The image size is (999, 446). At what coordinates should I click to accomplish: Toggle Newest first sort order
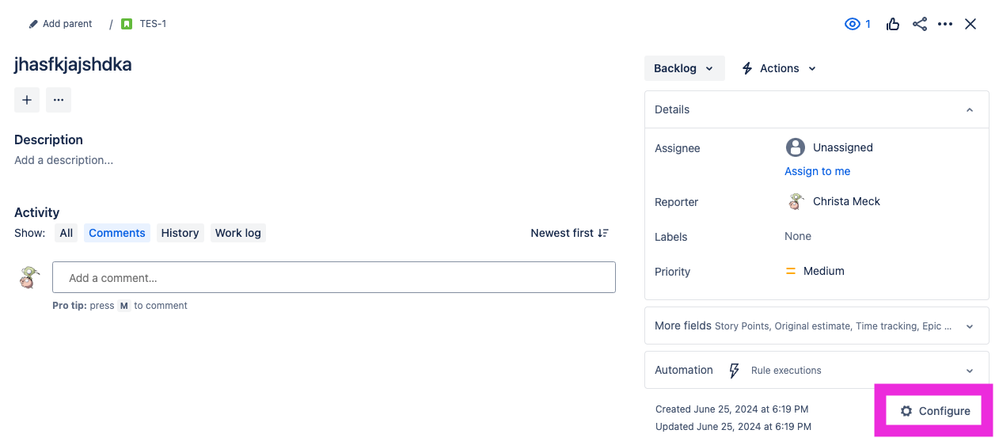coord(570,233)
